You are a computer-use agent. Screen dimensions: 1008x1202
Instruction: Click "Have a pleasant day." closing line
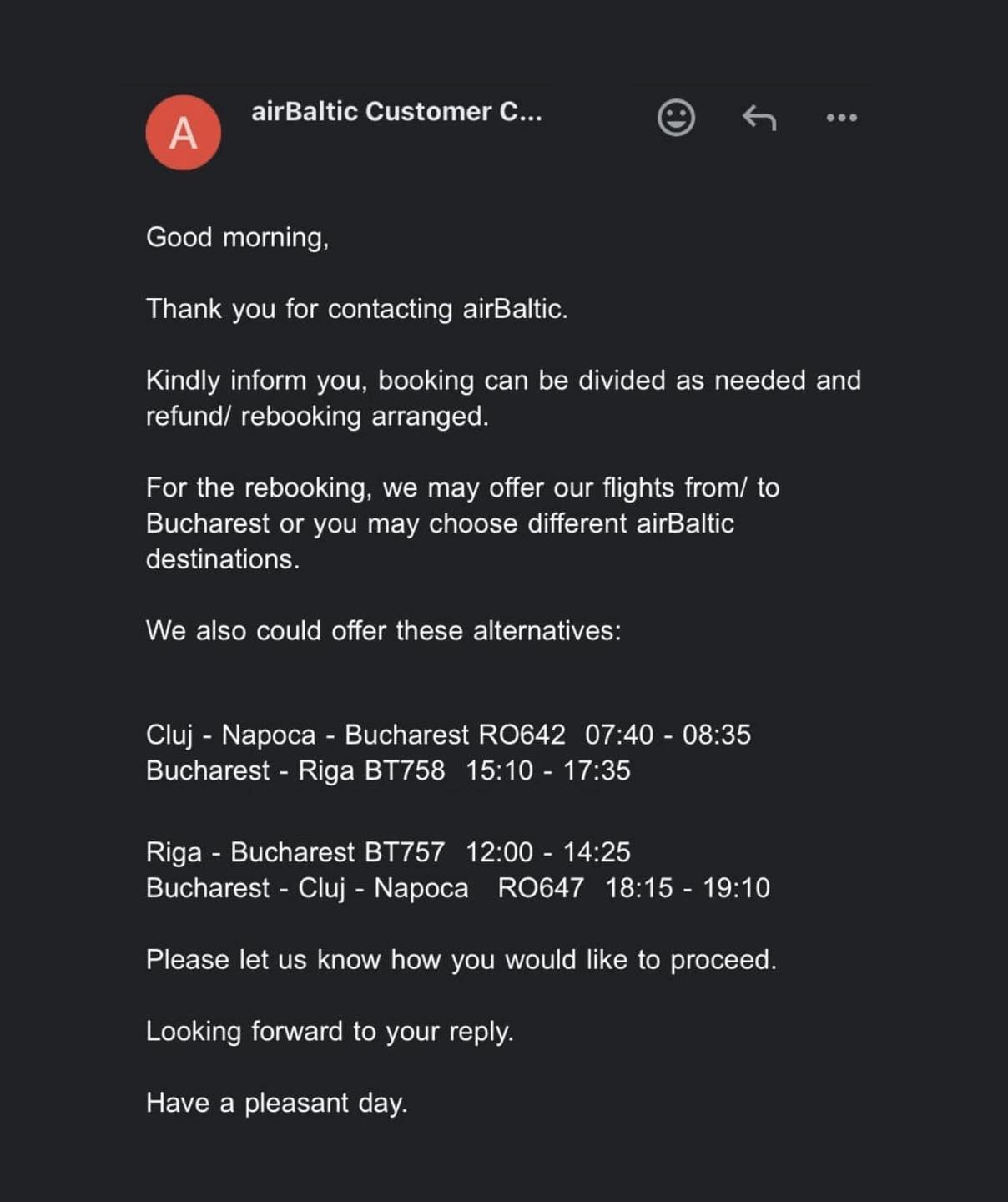(x=277, y=1104)
